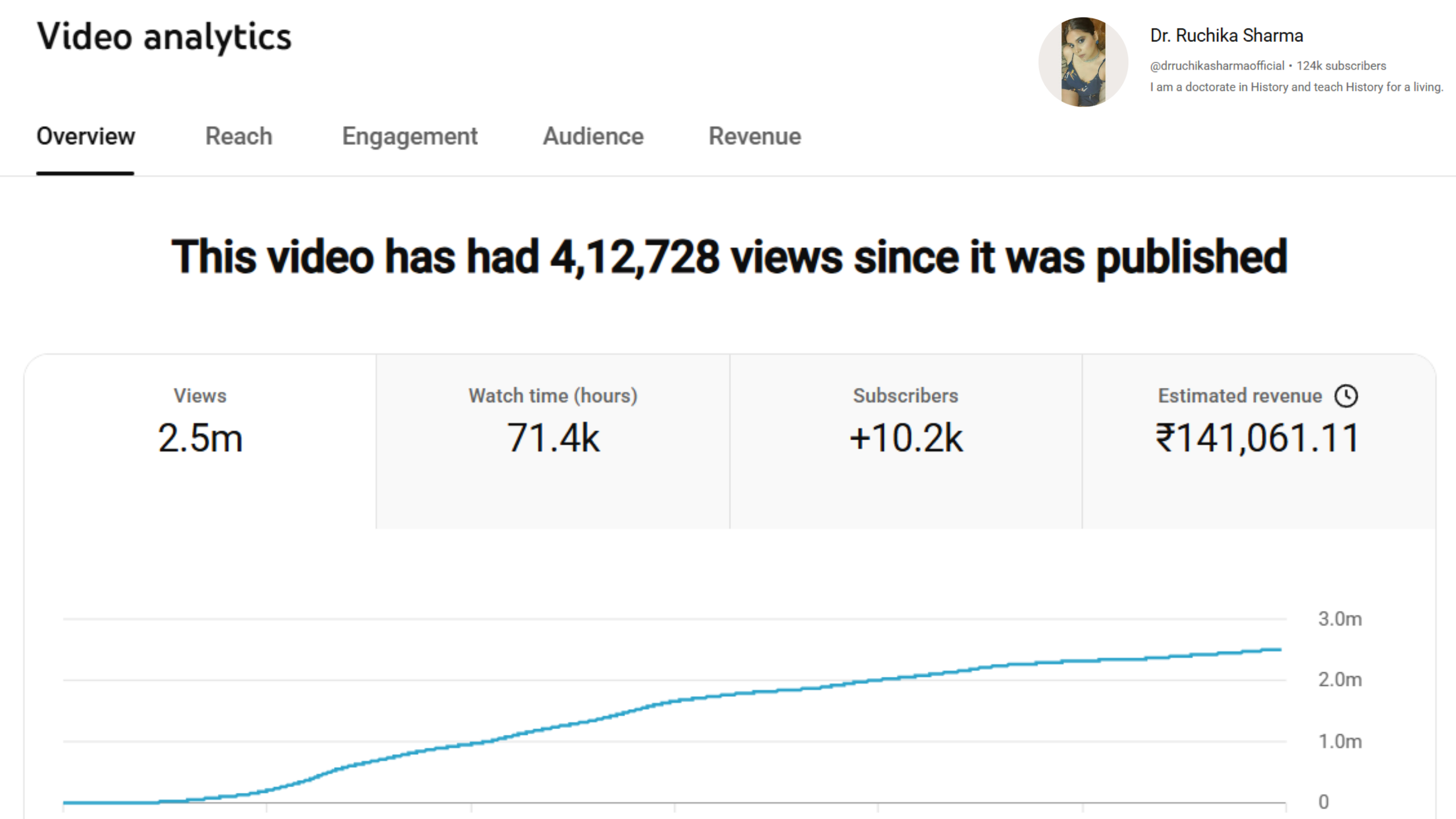Open the Engagement tab
This screenshot has width=1456, height=819.
(409, 136)
